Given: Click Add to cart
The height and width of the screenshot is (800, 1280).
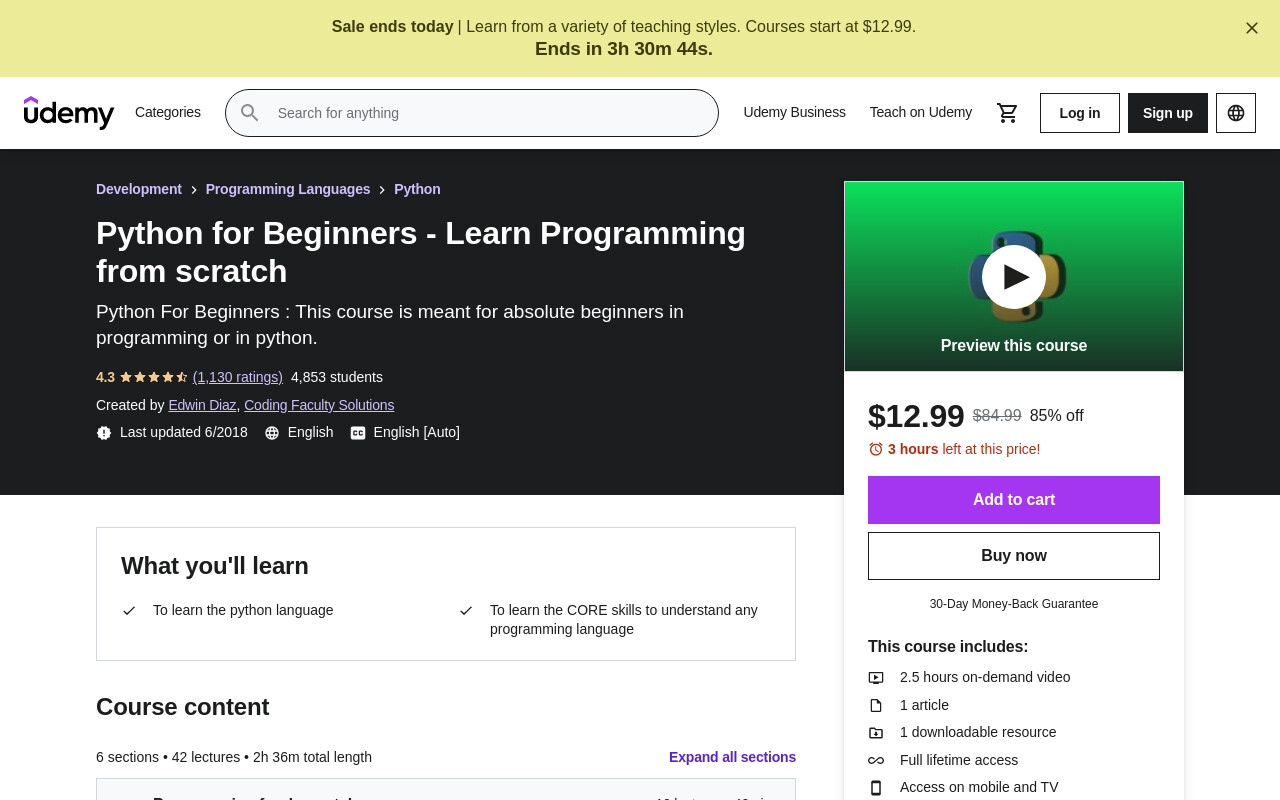Looking at the screenshot, I should tap(1014, 500).
